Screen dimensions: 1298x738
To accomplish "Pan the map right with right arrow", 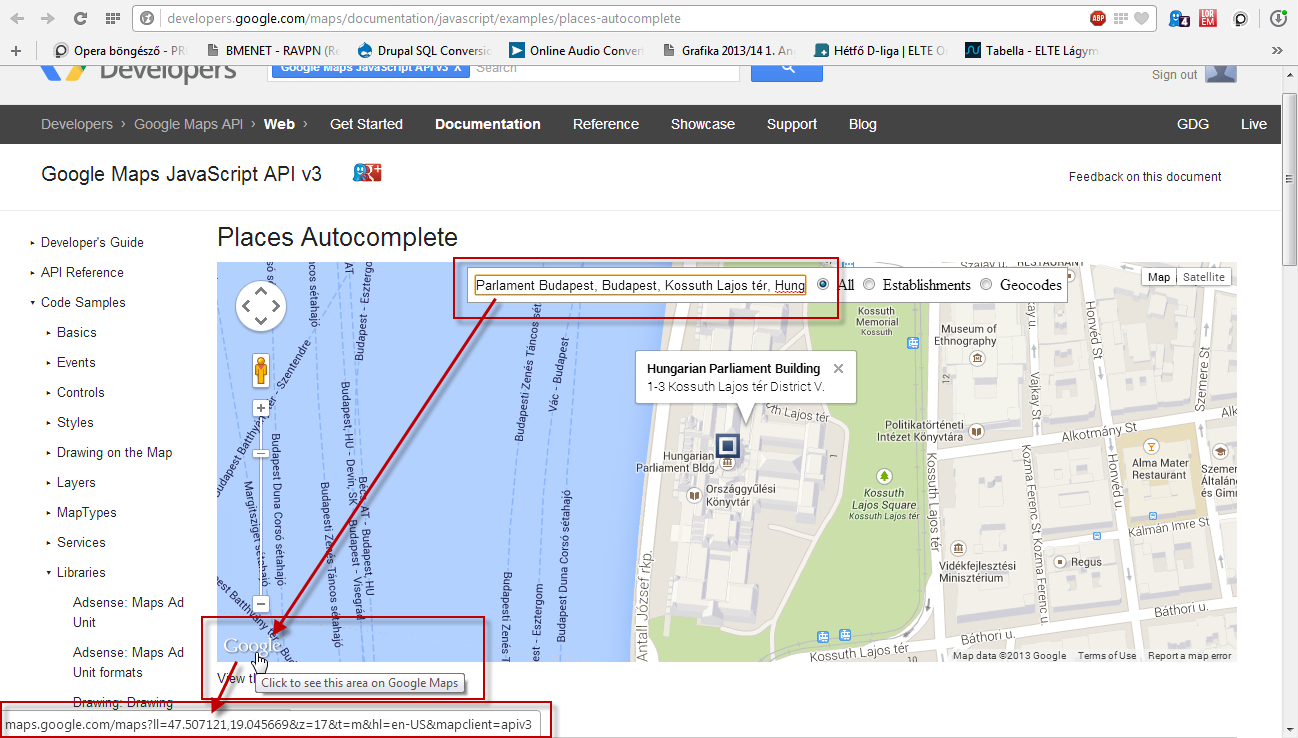I will point(276,307).
